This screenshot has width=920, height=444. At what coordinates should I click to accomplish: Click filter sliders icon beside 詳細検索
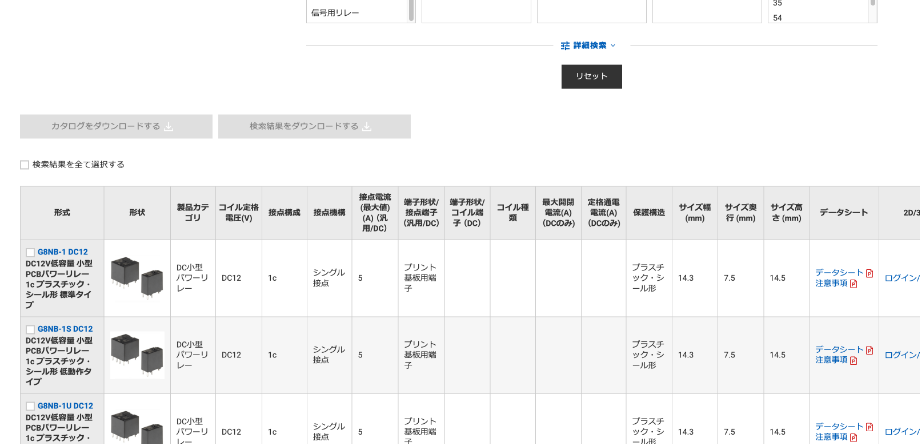[565, 46]
